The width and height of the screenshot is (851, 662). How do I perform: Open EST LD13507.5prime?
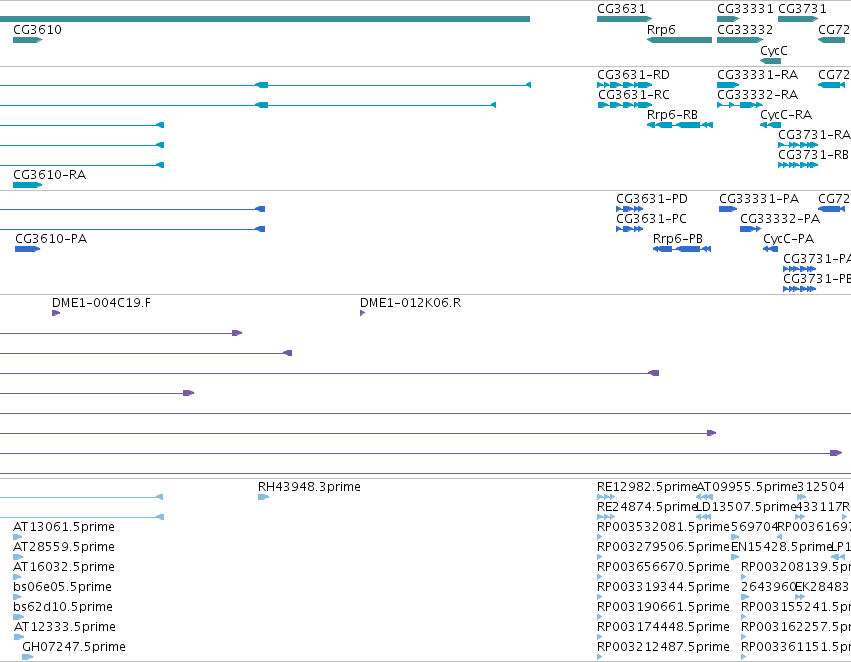click(x=703, y=517)
